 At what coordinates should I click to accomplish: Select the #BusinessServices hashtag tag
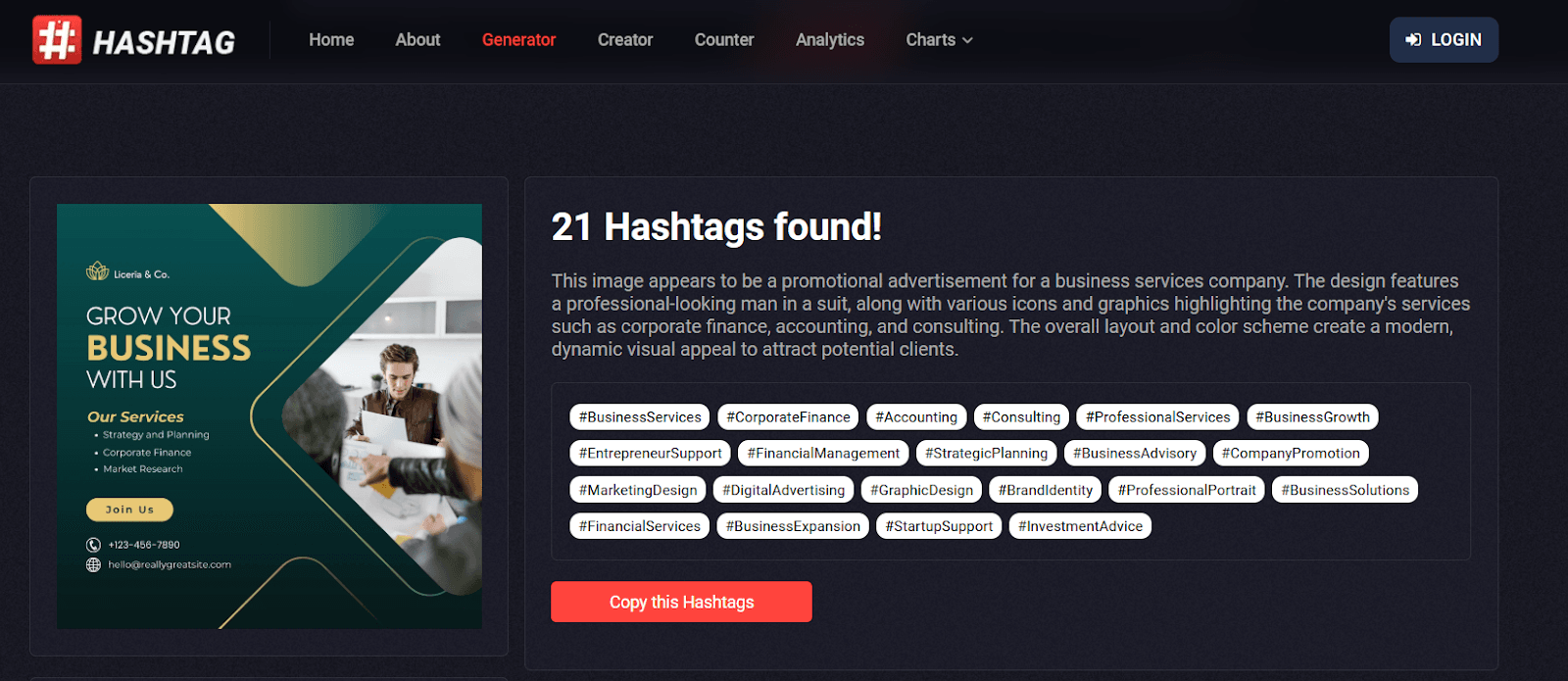pyautogui.click(x=640, y=417)
